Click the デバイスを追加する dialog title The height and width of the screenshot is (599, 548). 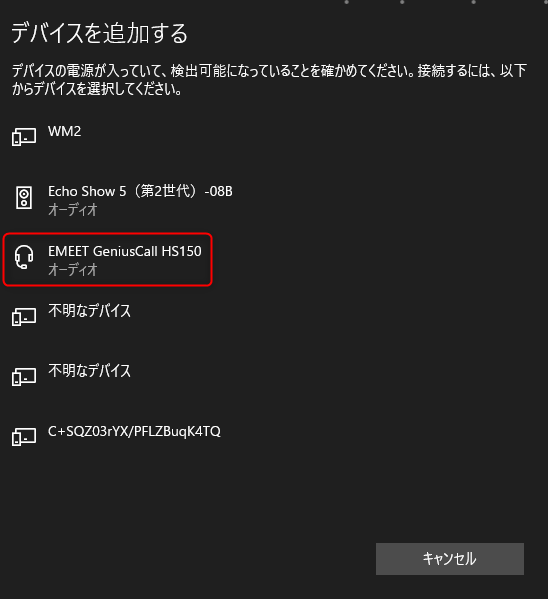99,33
